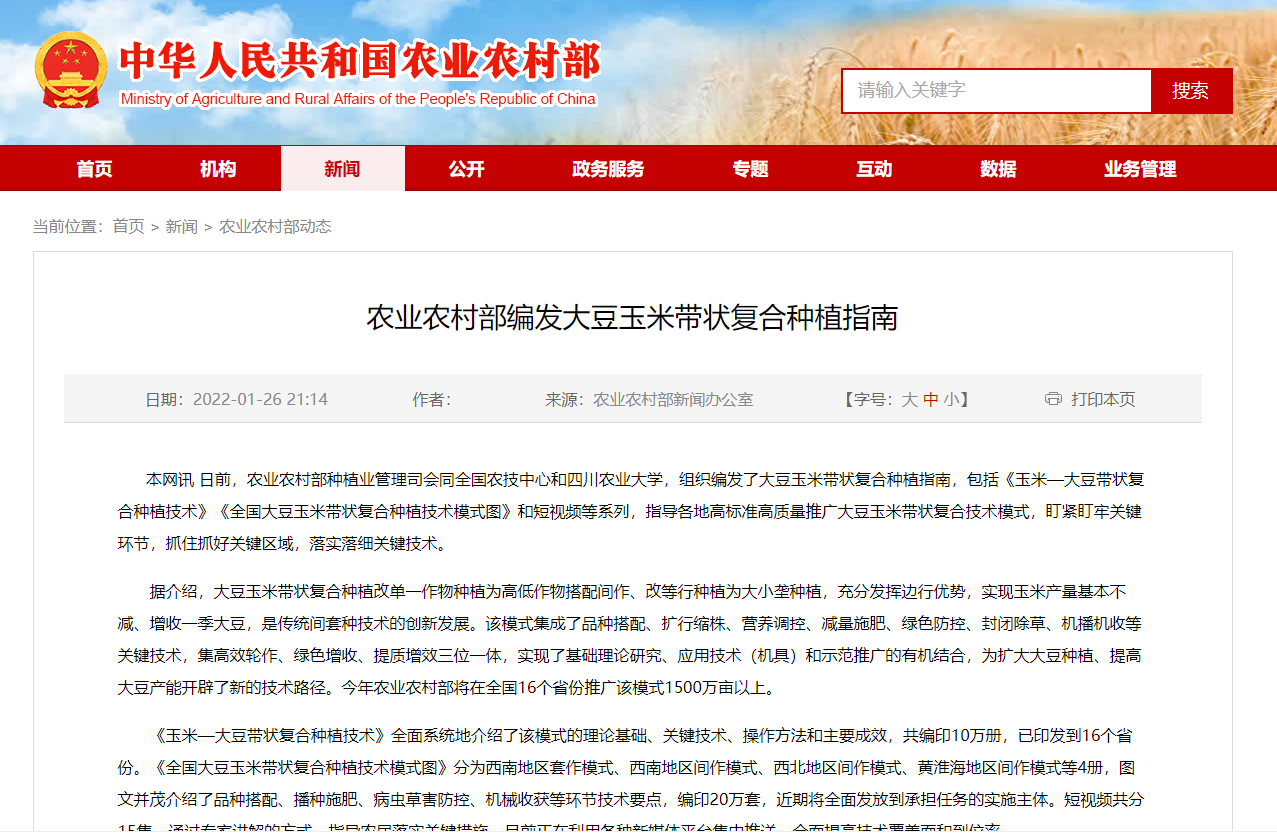Select the 新闻 navigation tab
Viewport: 1277px width, 835px height.
pos(342,169)
